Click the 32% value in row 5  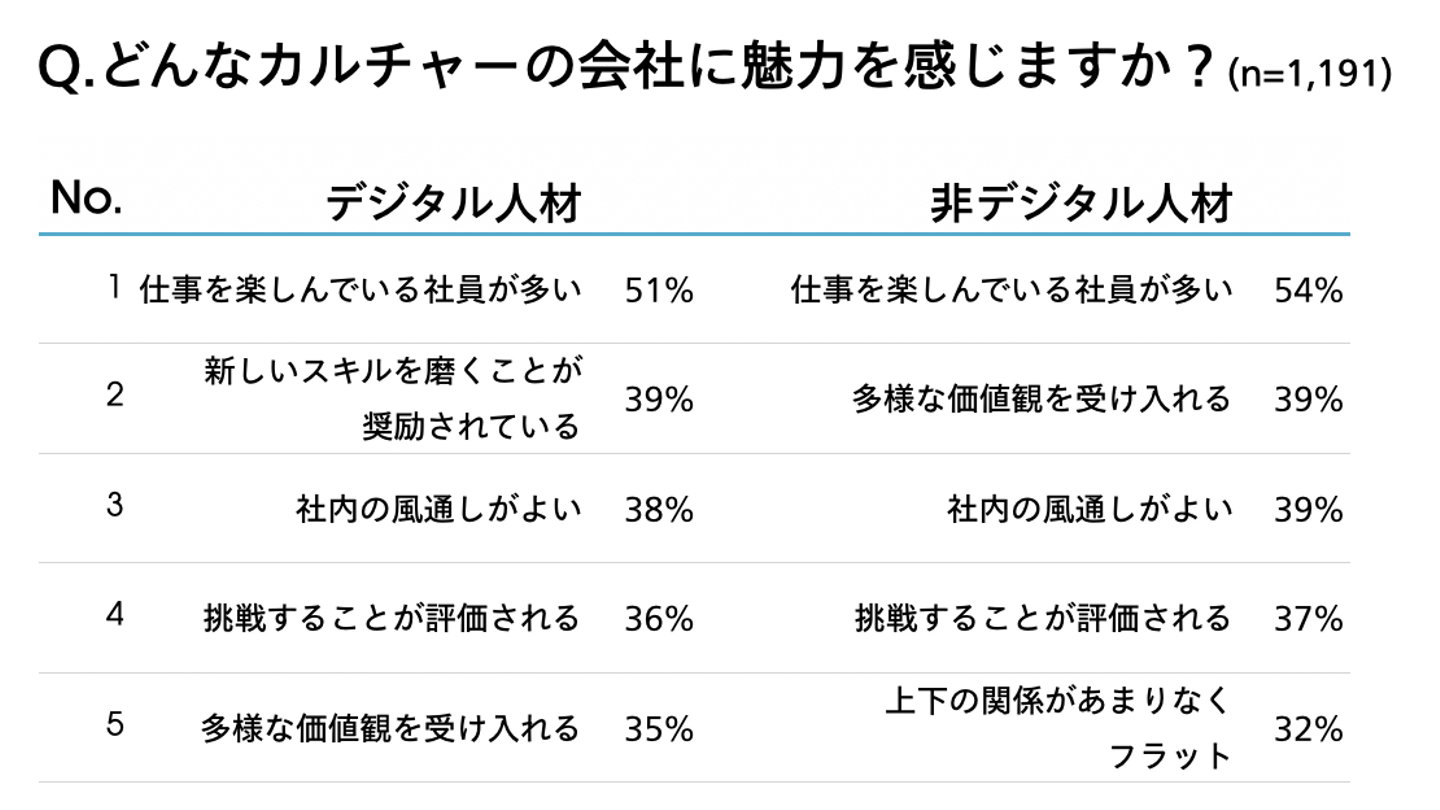[x=1308, y=730]
